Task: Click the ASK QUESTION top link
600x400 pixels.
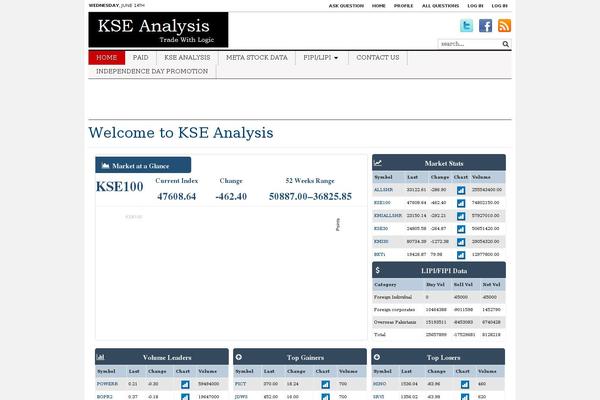Action: point(346,6)
